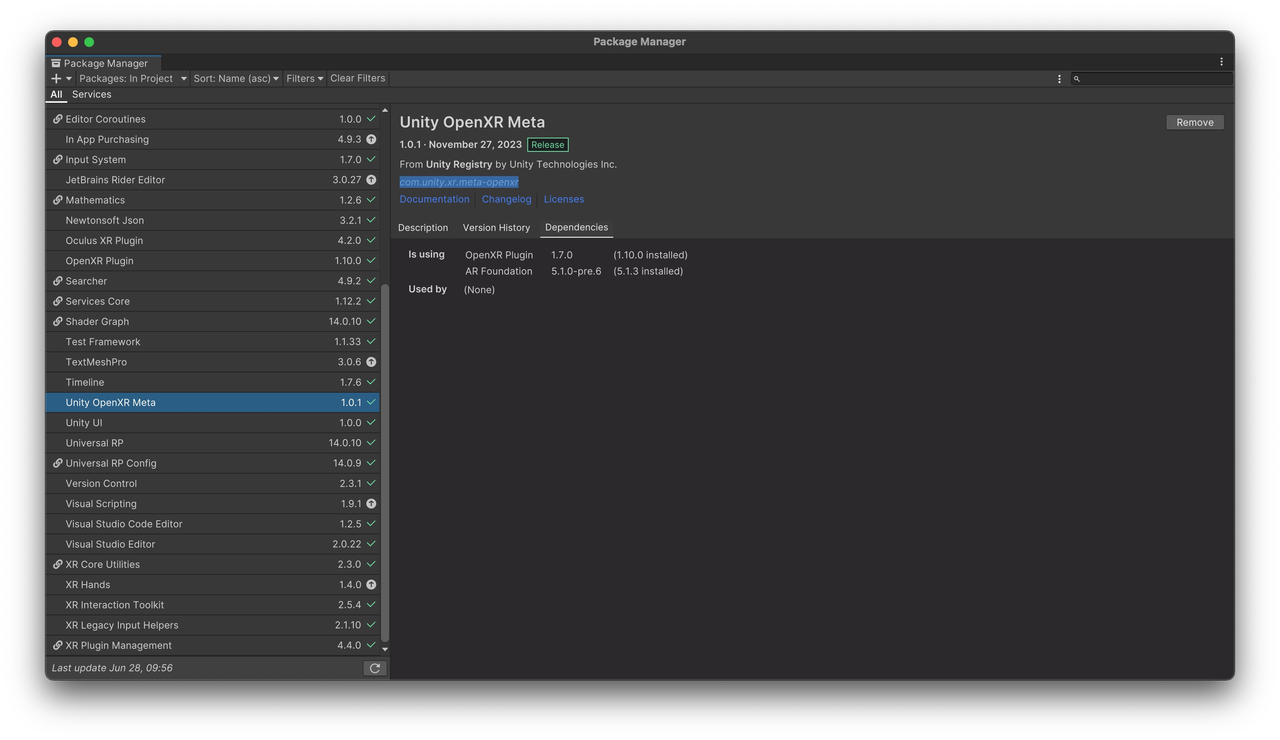Open the toolbar three-dot options menu

point(1059,79)
